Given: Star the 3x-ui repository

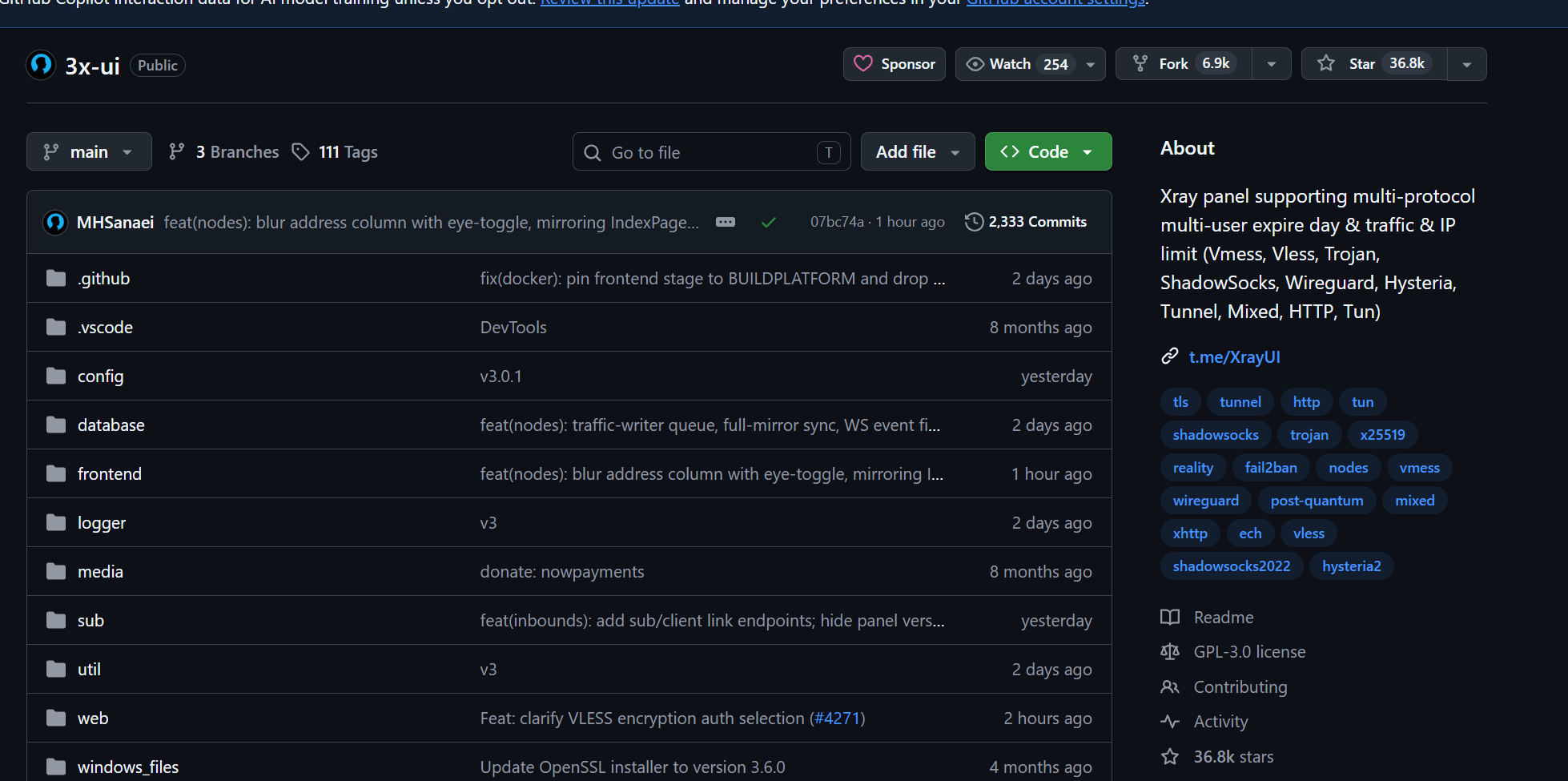Looking at the screenshot, I should pyautogui.click(x=1374, y=64).
